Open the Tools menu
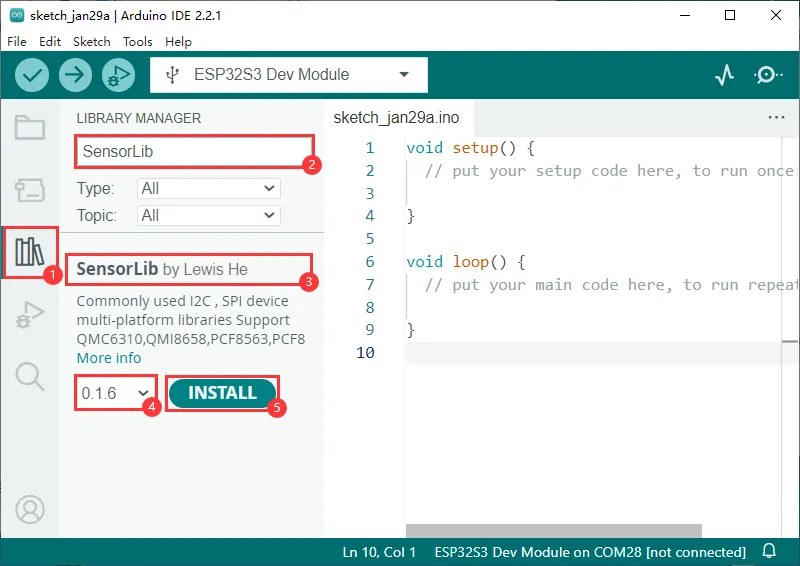The height and width of the screenshot is (566, 800). pos(137,42)
